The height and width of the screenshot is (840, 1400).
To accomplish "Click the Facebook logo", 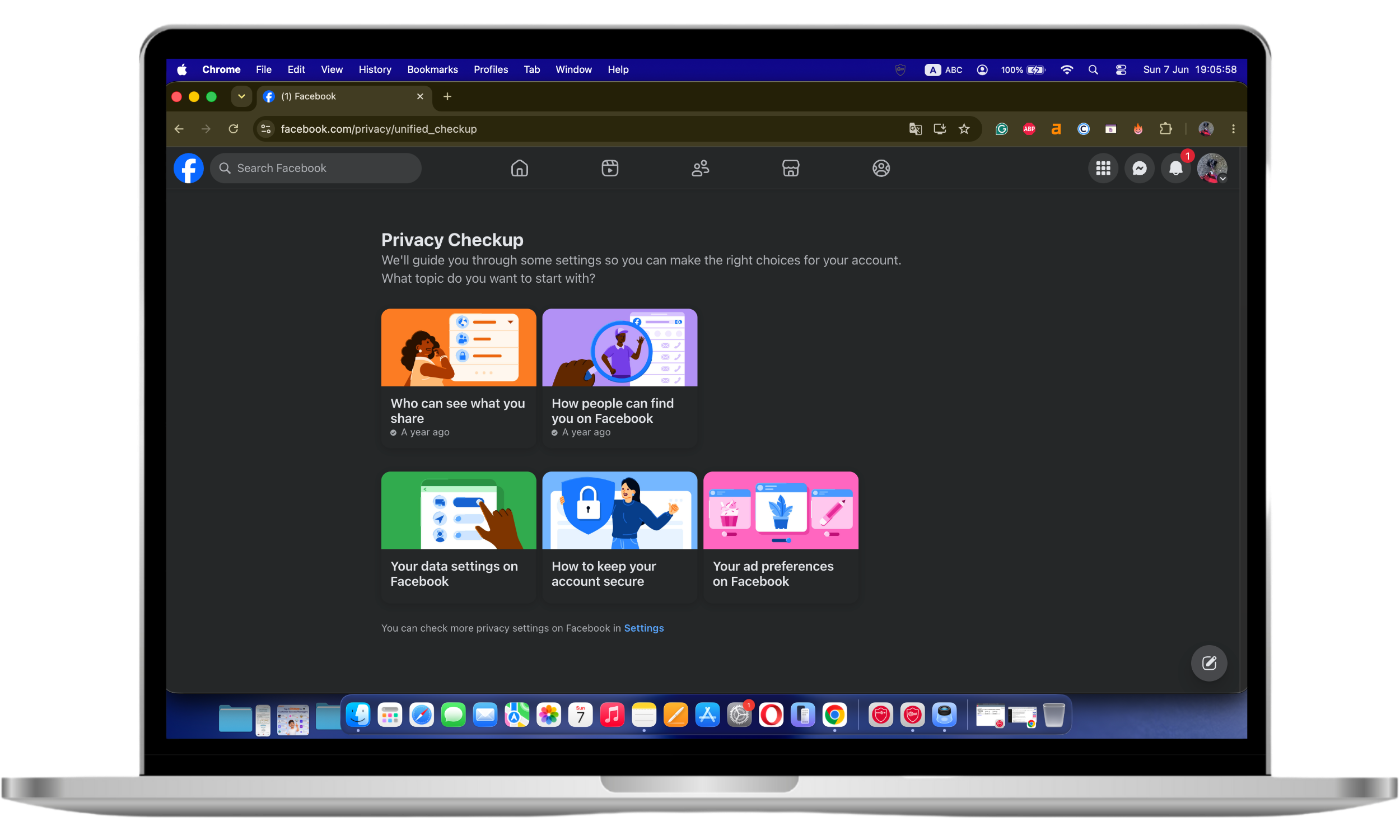I will (188, 168).
